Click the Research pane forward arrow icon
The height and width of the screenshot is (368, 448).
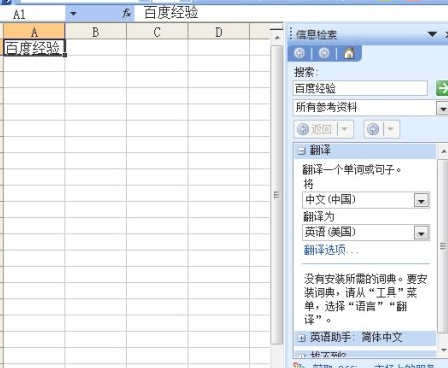tap(324, 53)
